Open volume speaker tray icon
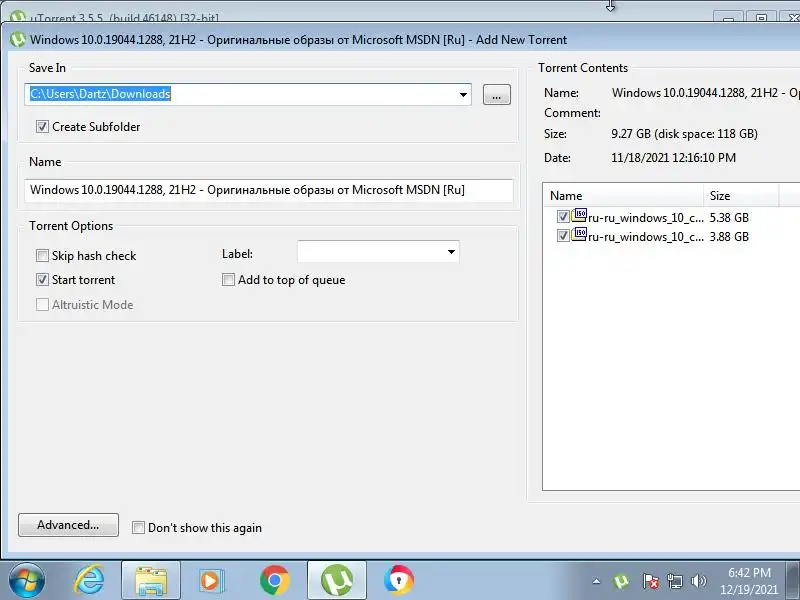This screenshot has height=600, width=800. coord(698,581)
